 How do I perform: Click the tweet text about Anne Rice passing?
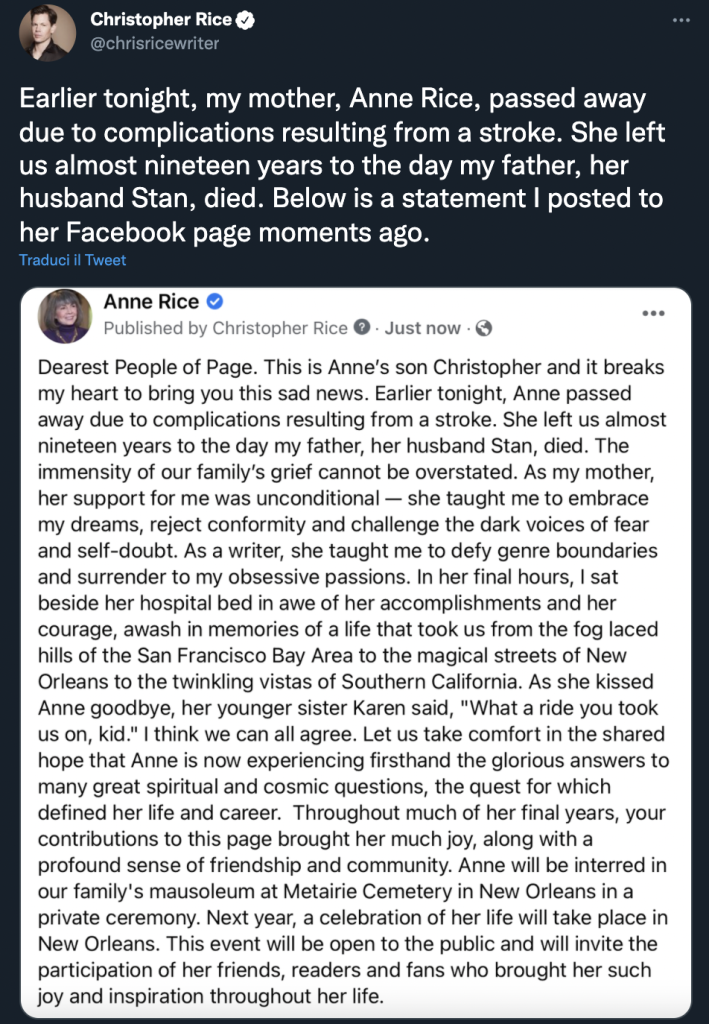tap(342, 165)
